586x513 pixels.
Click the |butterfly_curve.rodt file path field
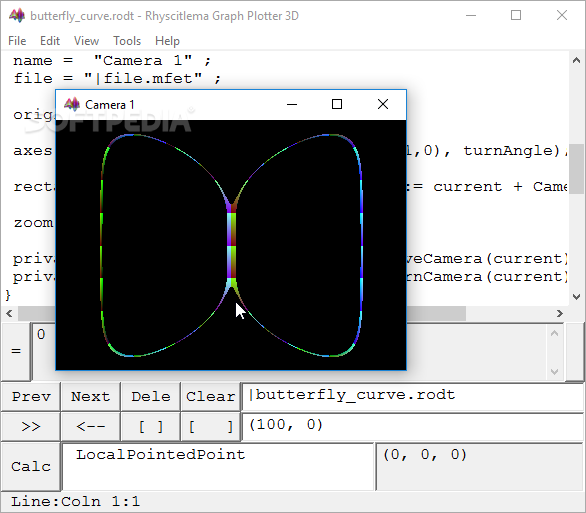click(413, 396)
